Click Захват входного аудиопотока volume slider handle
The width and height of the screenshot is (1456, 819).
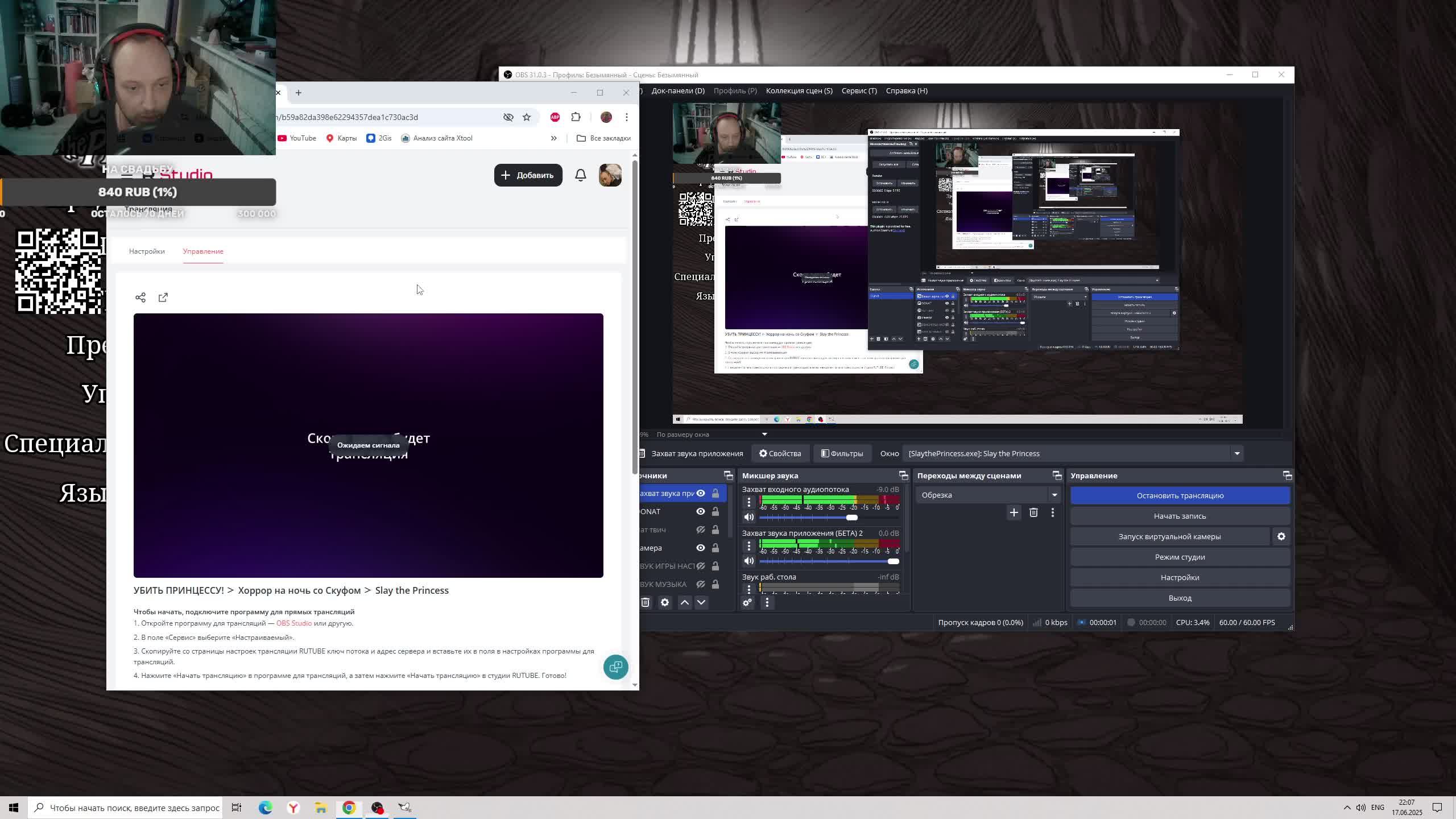[851, 518]
